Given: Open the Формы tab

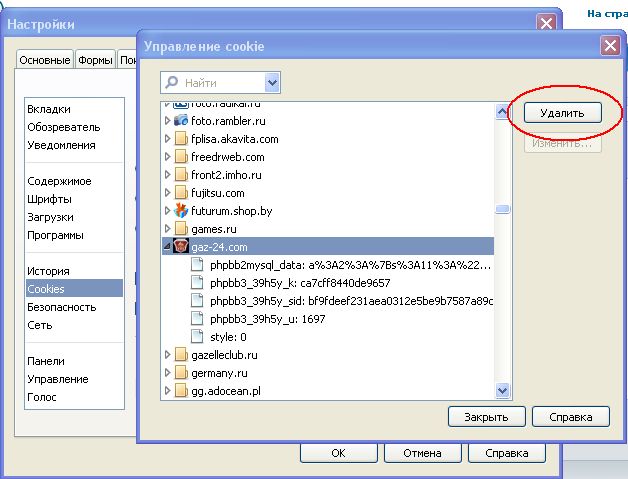Looking at the screenshot, I should [96, 60].
